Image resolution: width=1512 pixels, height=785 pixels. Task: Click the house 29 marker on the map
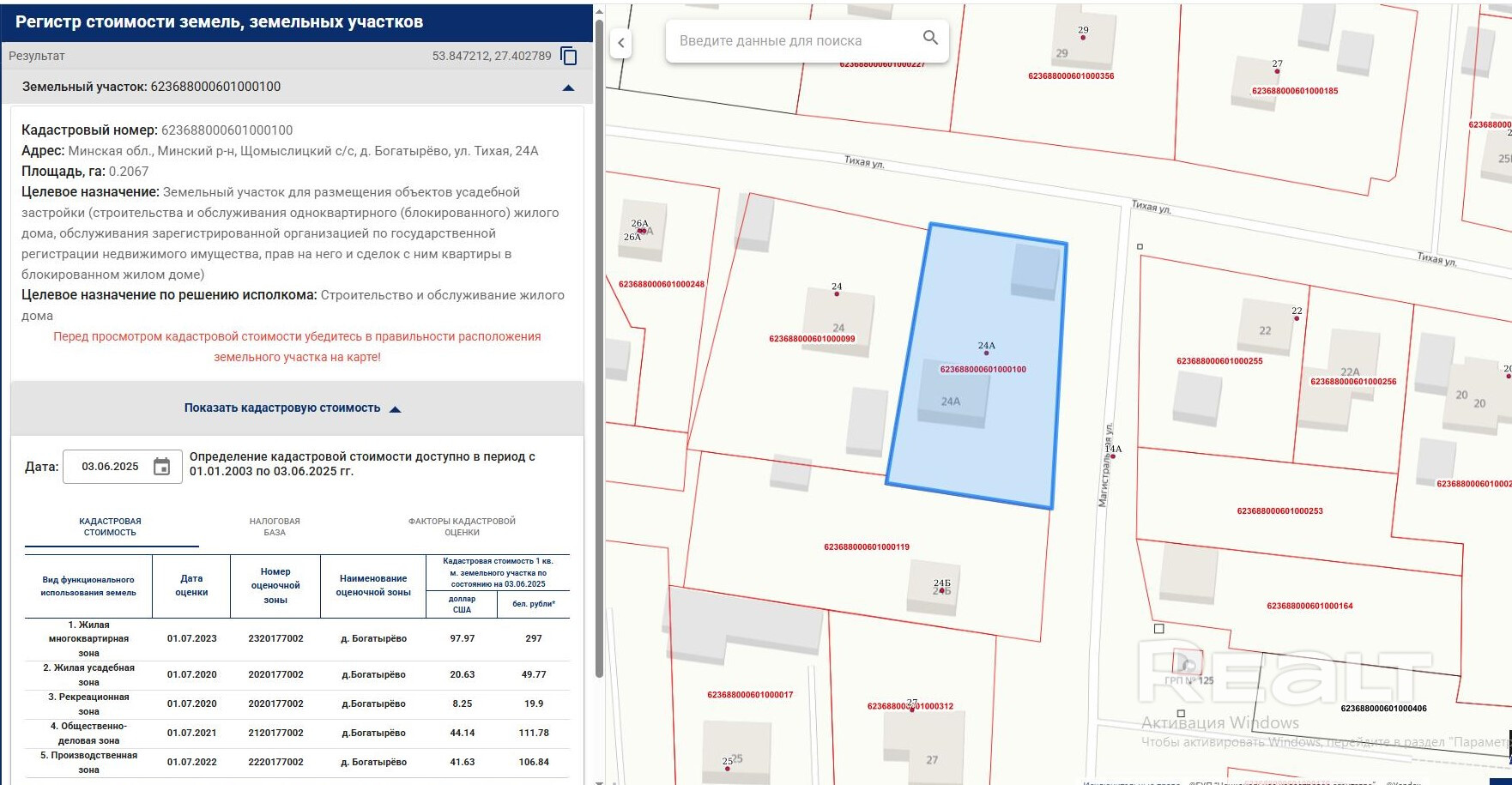[x=1083, y=37]
